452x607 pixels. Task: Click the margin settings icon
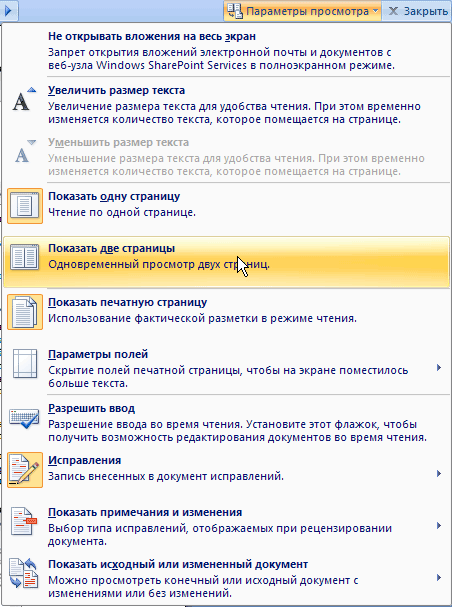point(25,363)
